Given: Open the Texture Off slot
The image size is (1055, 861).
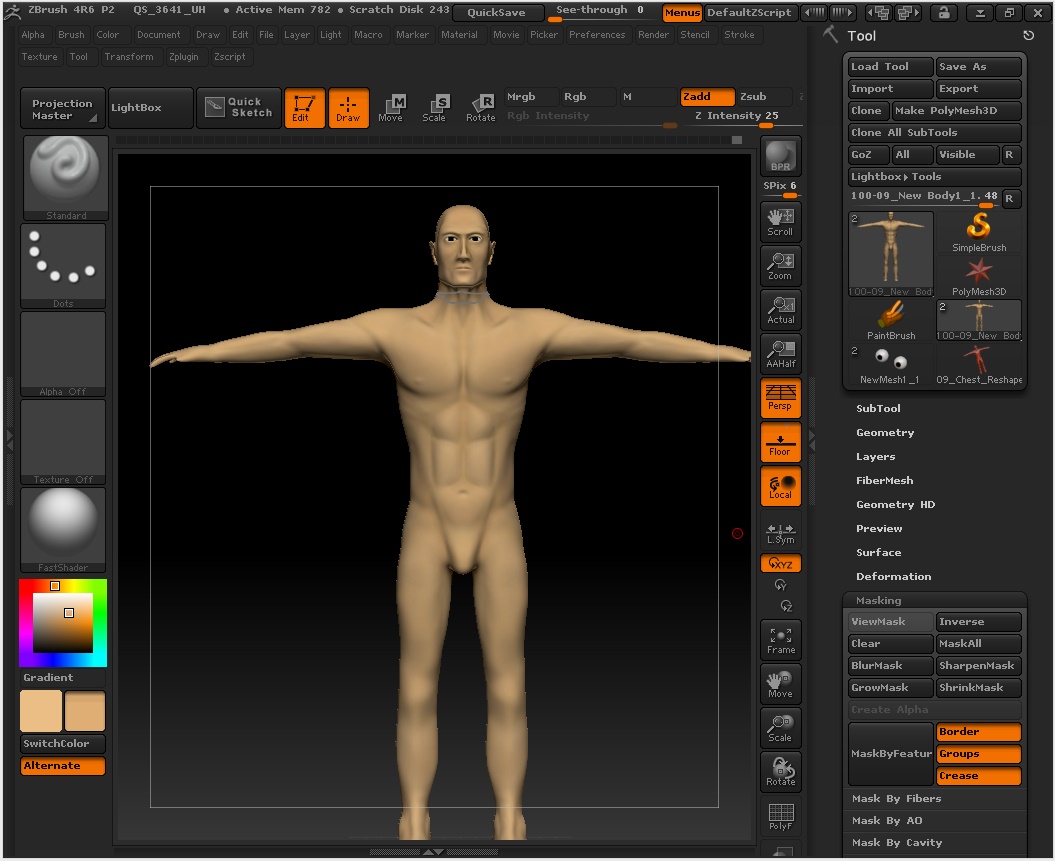Looking at the screenshot, I should 63,442.
